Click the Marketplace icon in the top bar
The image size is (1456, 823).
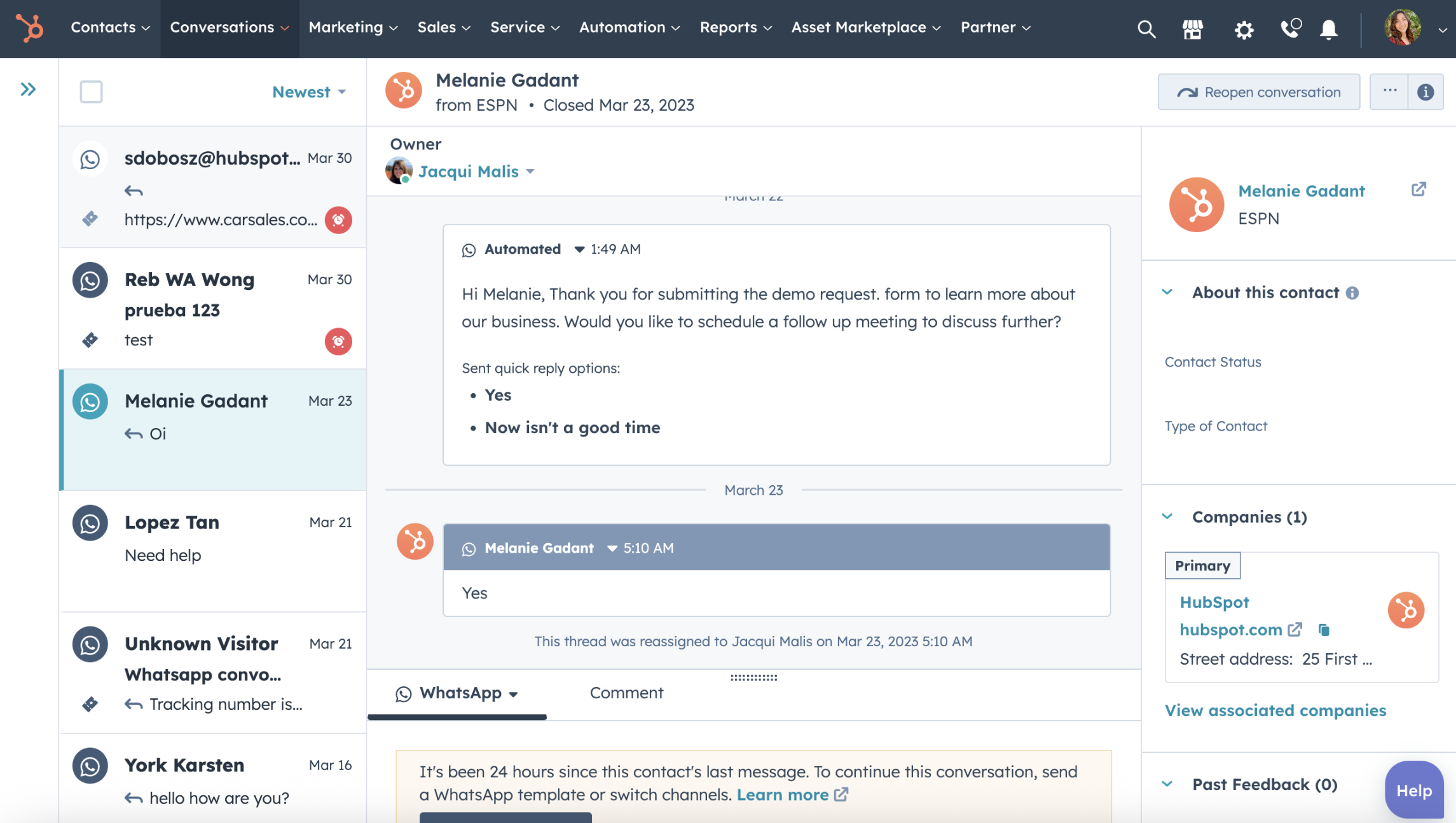pyautogui.click(x=1194, y=29)
